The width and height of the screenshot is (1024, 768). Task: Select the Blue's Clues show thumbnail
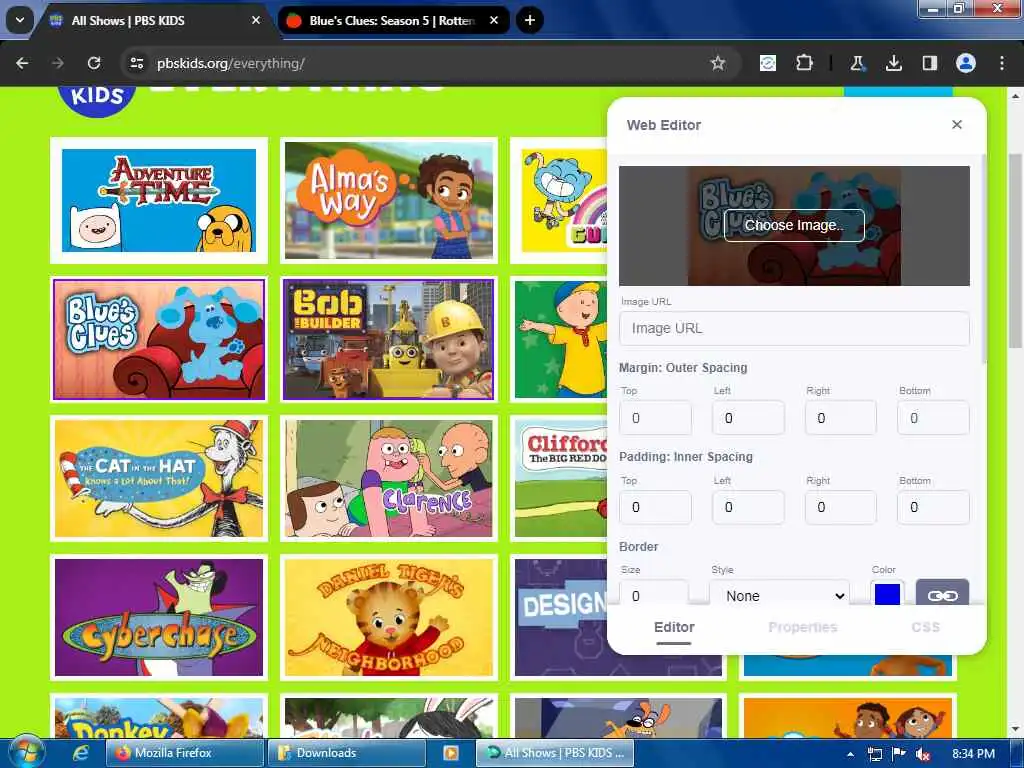click(159, 339)
